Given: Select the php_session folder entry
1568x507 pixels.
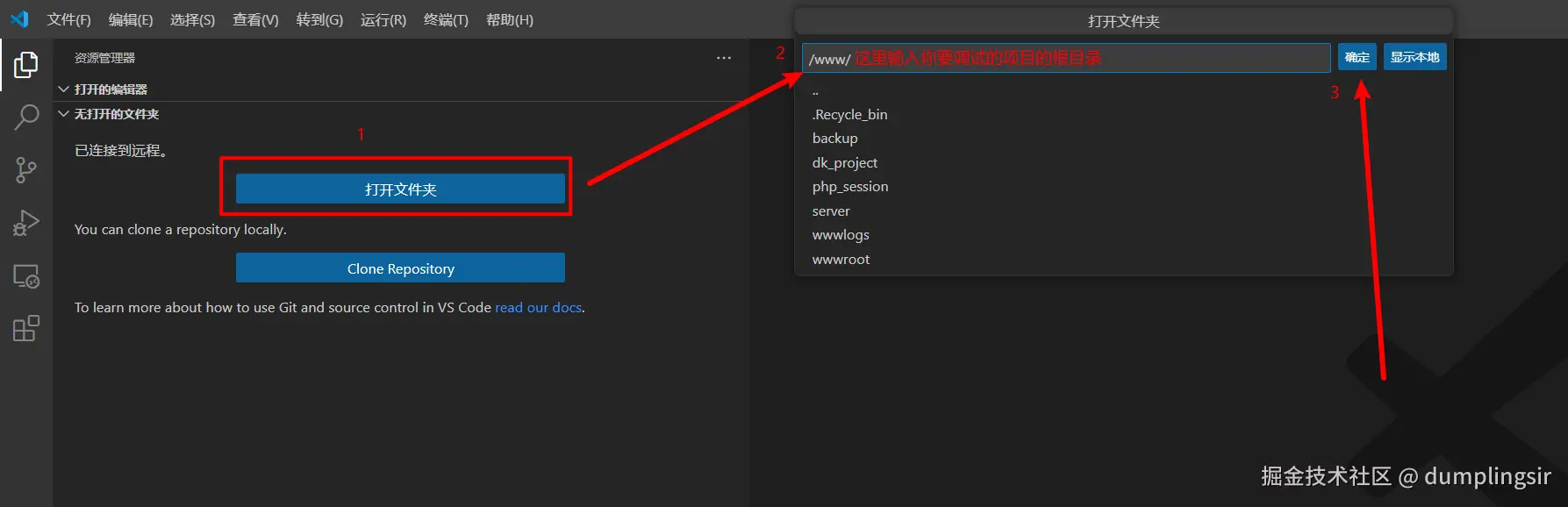Looking at the screenshot, I should coord(1123,187).
